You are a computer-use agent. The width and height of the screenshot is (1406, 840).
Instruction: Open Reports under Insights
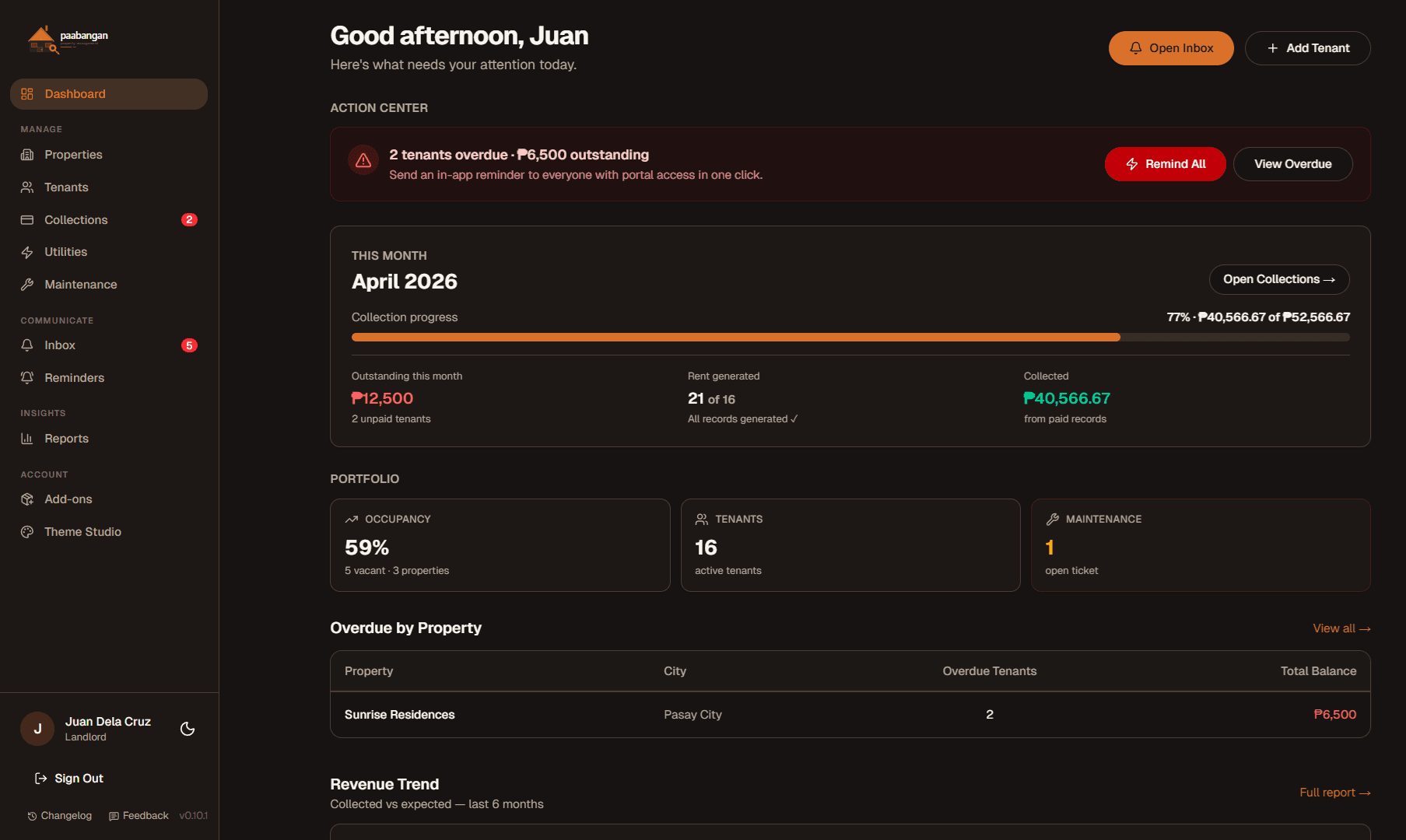(109, 439)
